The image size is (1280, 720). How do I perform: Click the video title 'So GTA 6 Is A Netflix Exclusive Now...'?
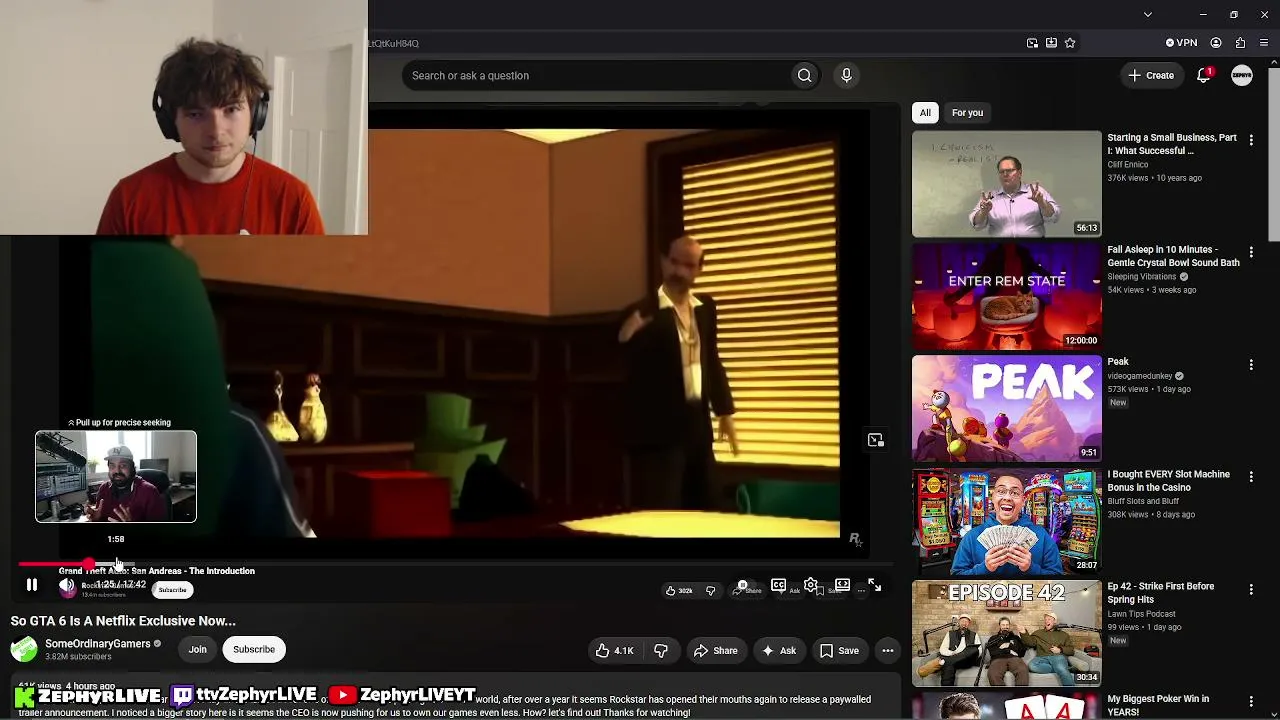pos(123,621)
